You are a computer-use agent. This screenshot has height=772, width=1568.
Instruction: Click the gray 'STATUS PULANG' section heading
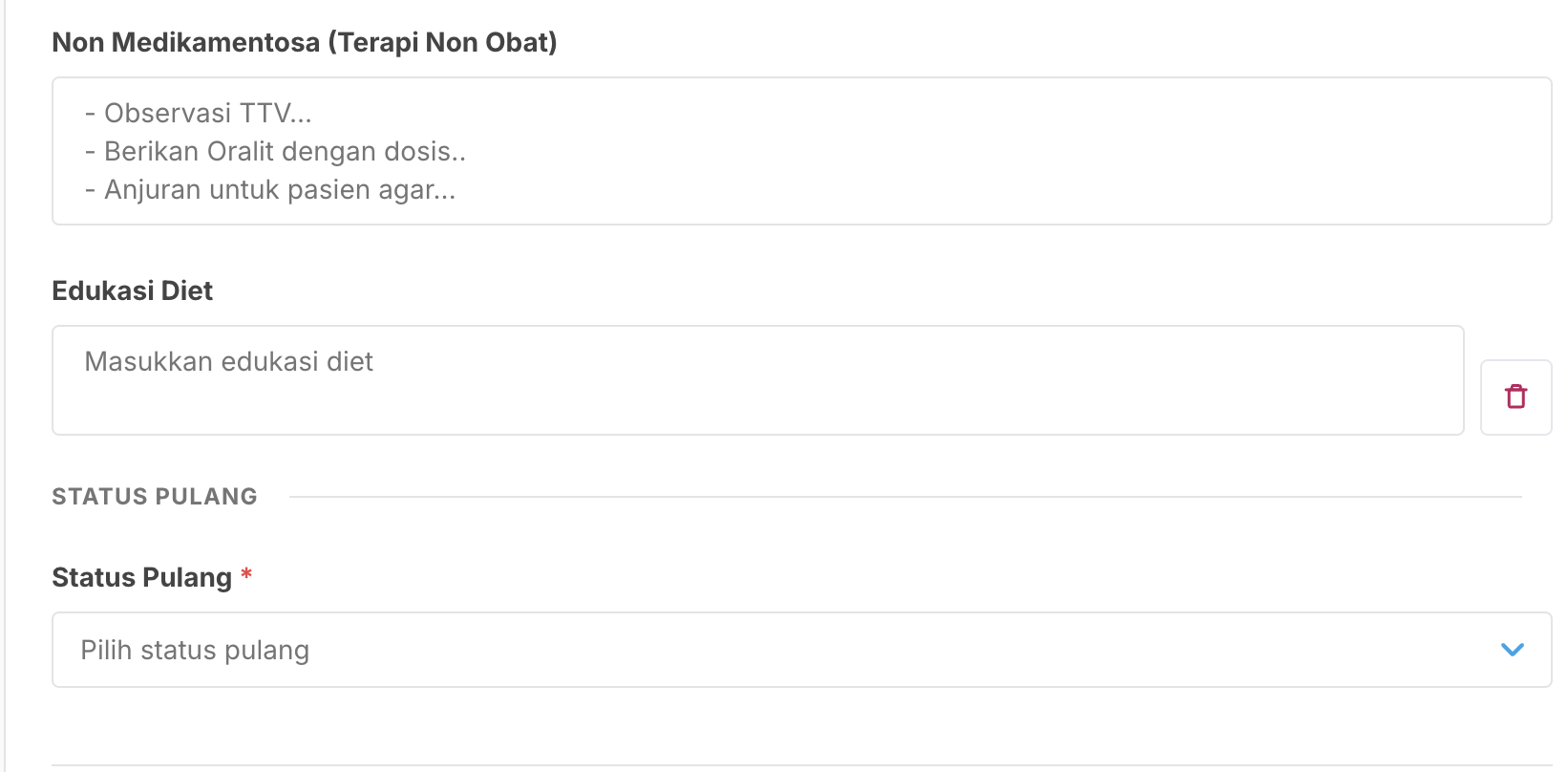tap(155, 497)
